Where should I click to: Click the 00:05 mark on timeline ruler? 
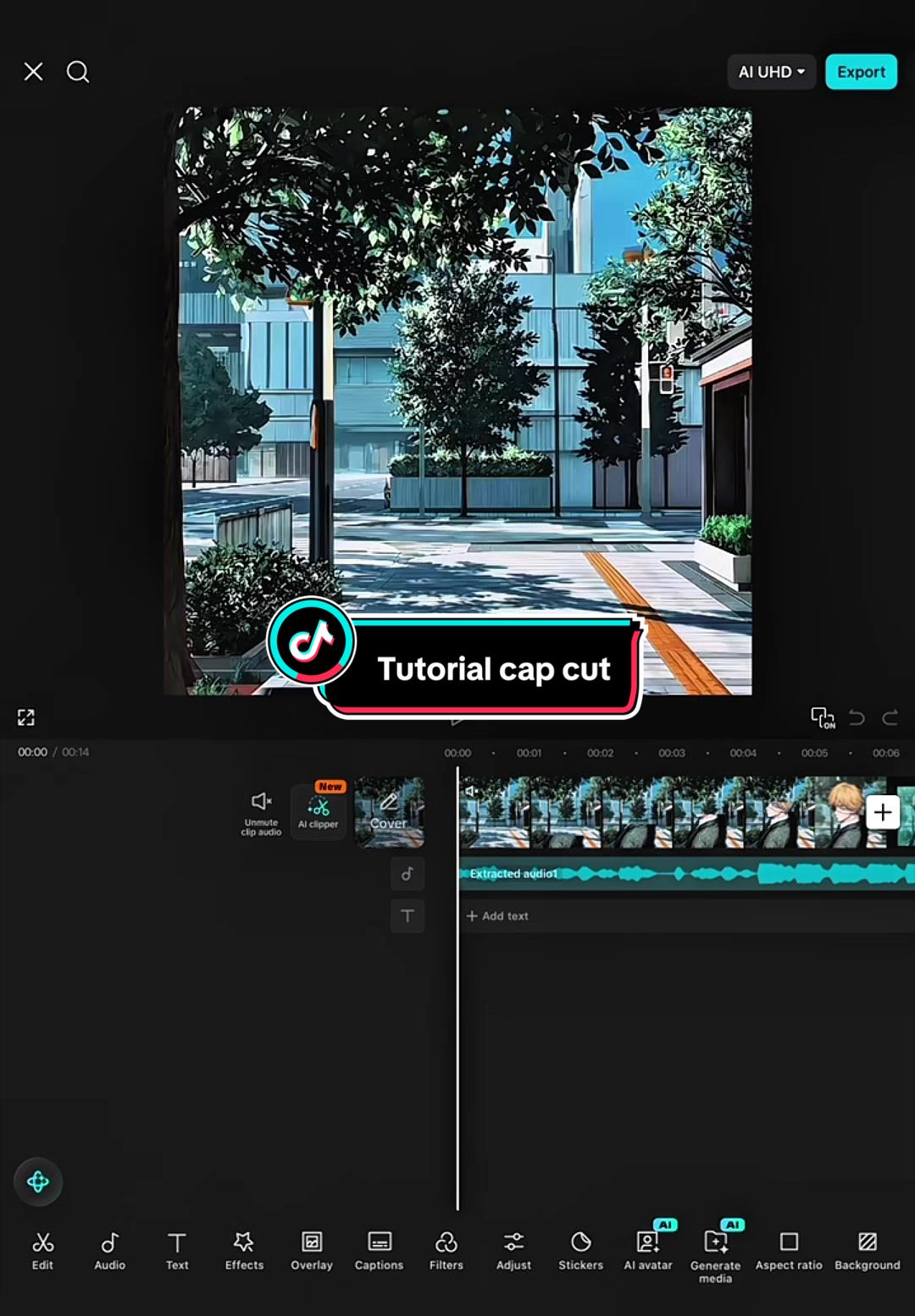(x=814, y=753)
